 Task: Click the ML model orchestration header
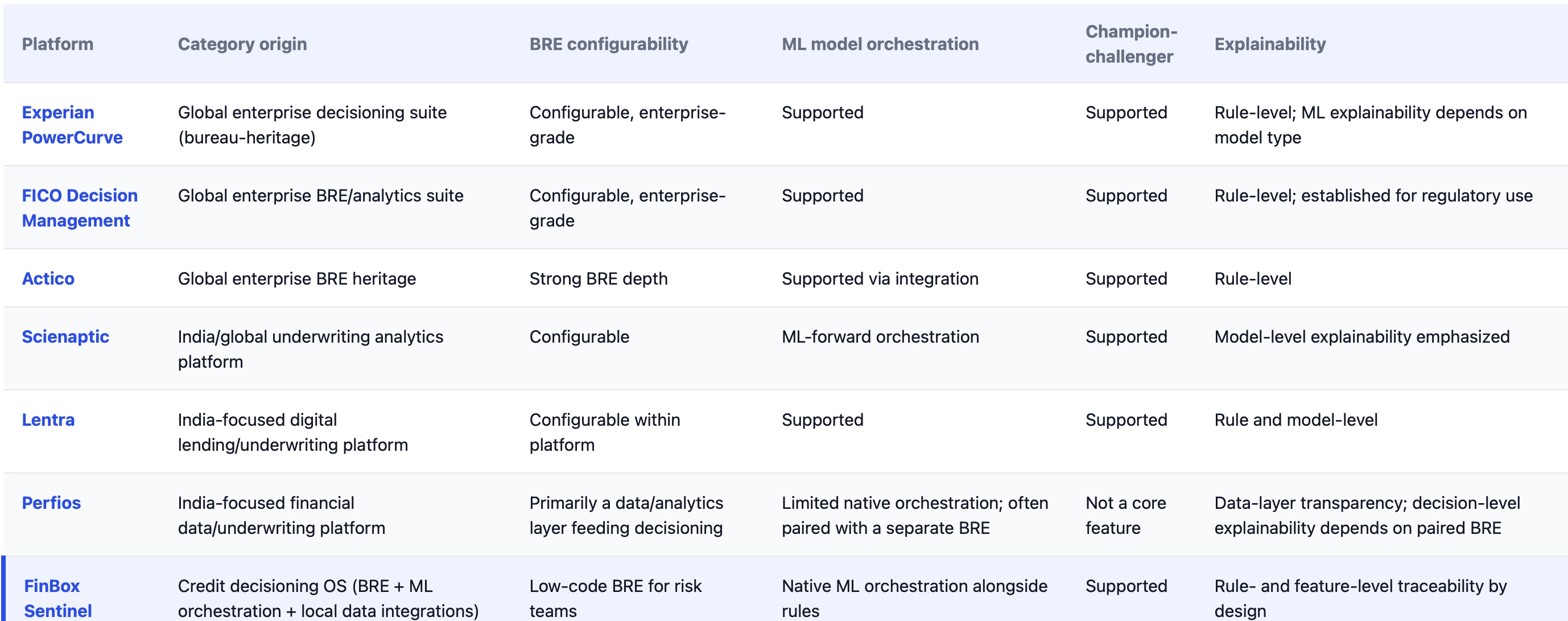880,44
